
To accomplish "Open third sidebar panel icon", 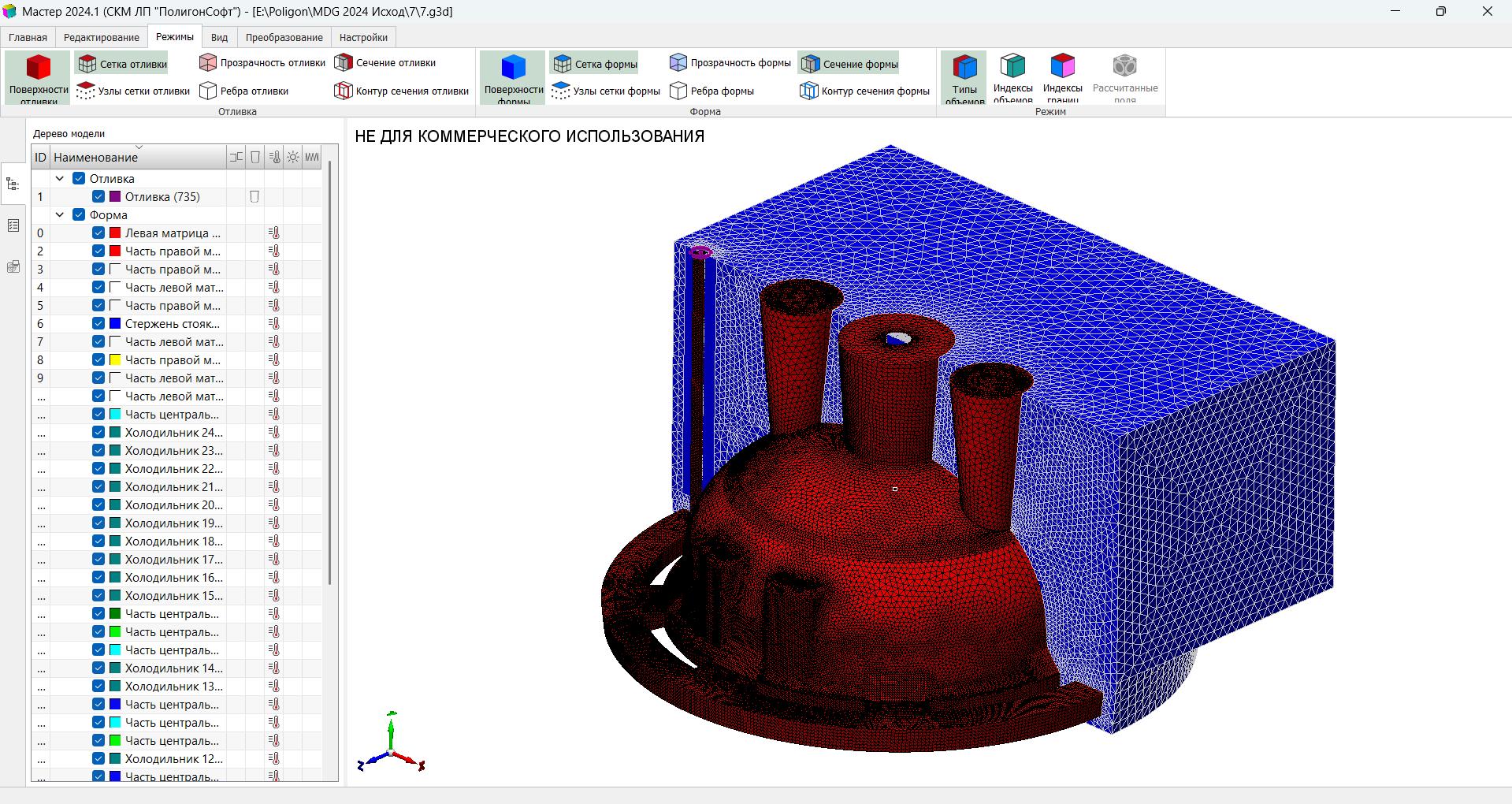I will [13, 266].
